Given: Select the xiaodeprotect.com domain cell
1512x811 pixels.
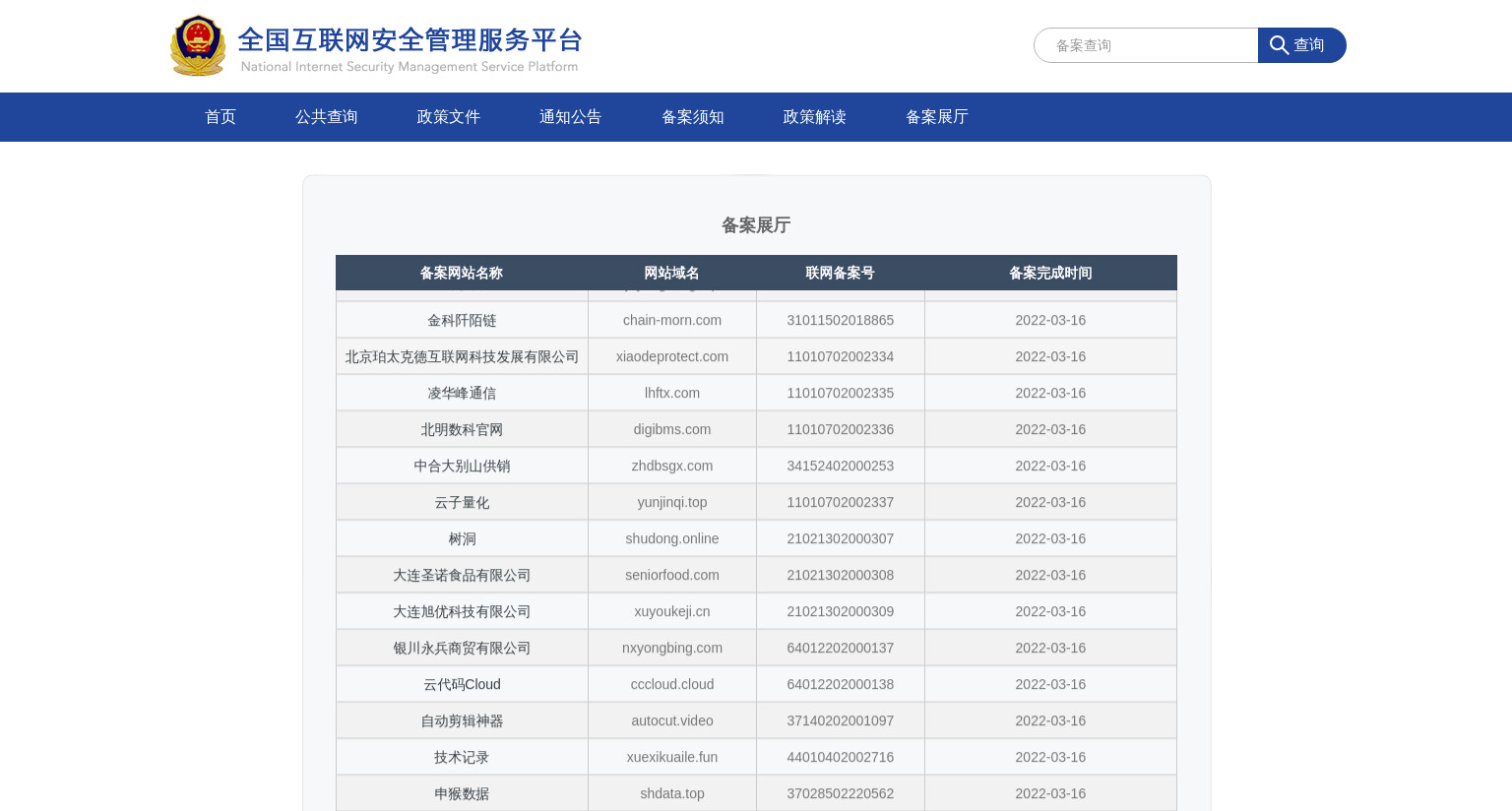Looking at the screenshot, I should [x=672, y=356].
